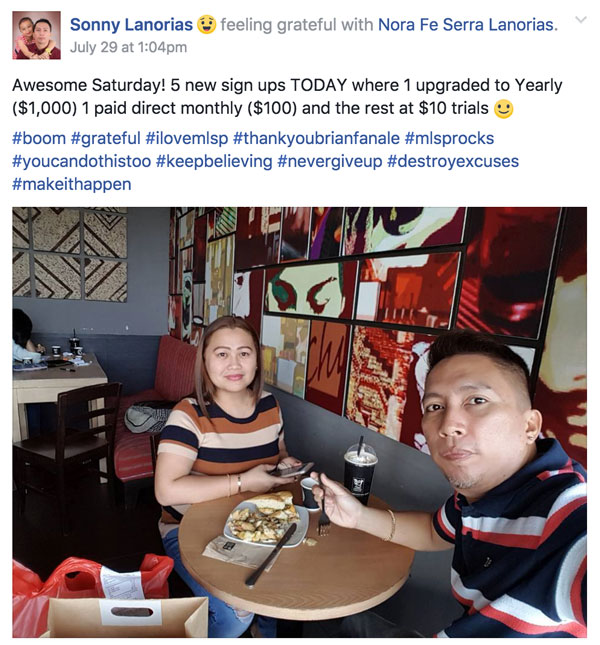Open Nora Fe Serra Lanorias profile link
Screen dimensions: 600x645
(466, 25)
